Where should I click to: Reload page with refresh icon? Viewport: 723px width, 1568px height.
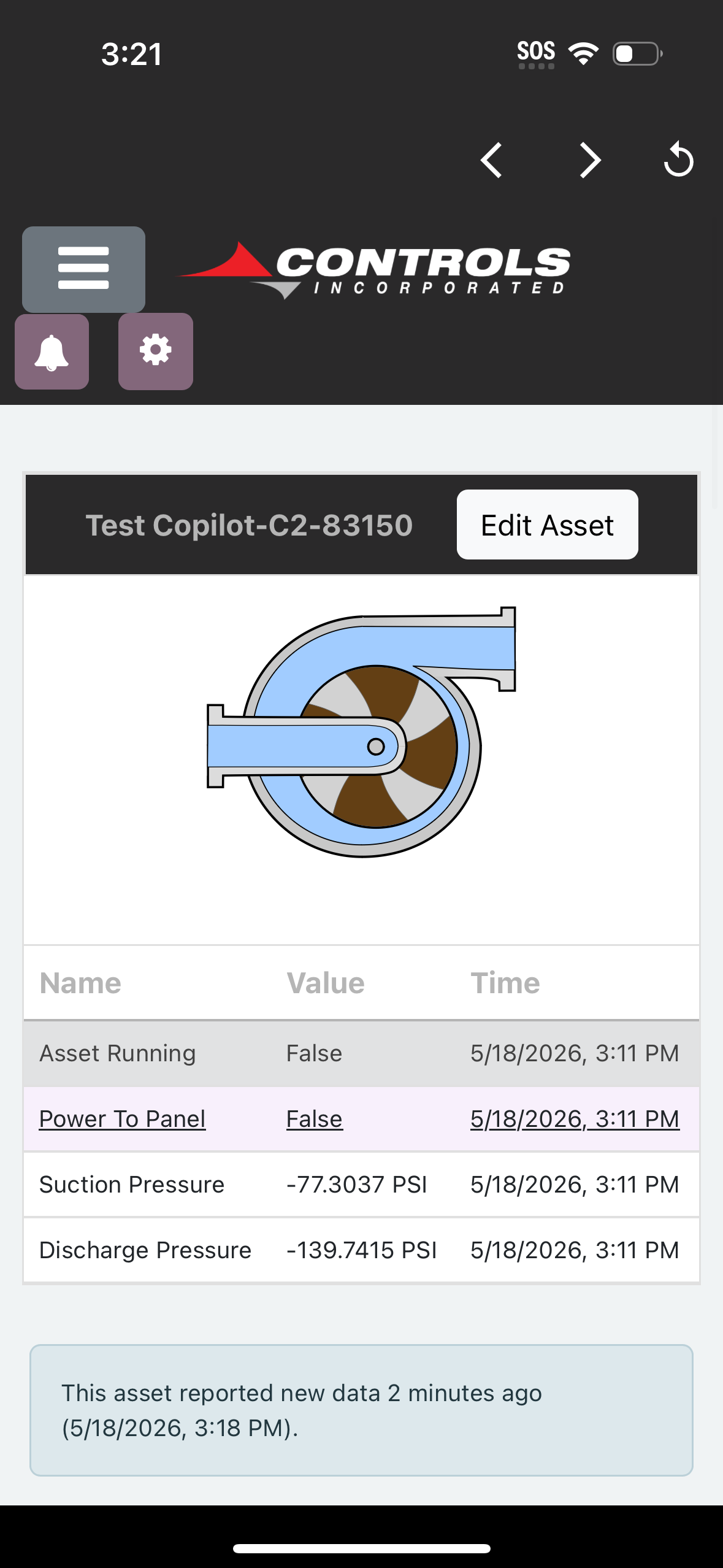pos(679,159)
